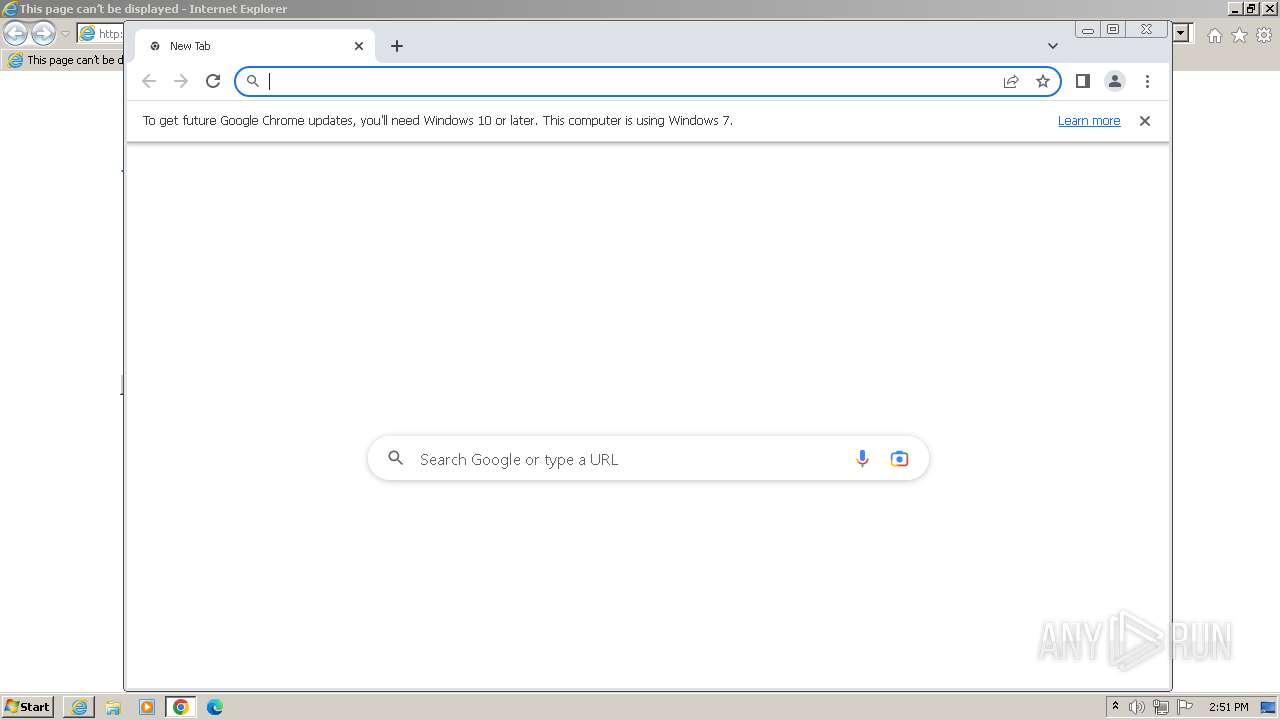Reload the Chrome page

click(213, 81)
